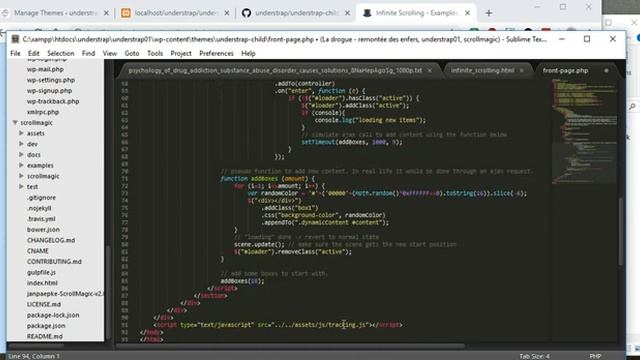Open CNAME file in sidebar
This screenshot has height=360, width=640.
(38, 251)
